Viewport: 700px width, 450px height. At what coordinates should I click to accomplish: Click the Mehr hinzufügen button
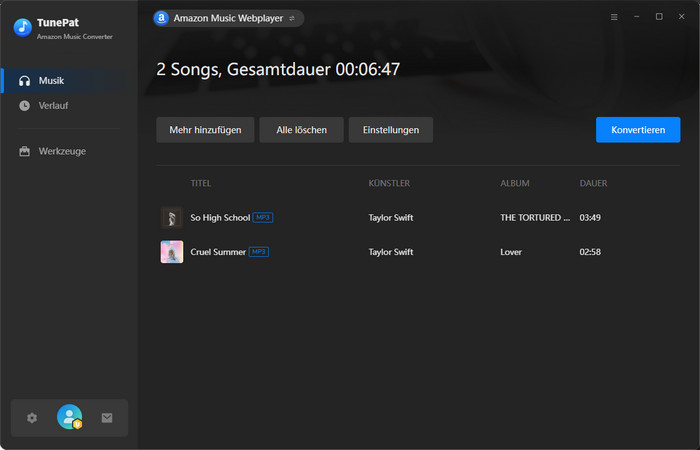(205, 130)
